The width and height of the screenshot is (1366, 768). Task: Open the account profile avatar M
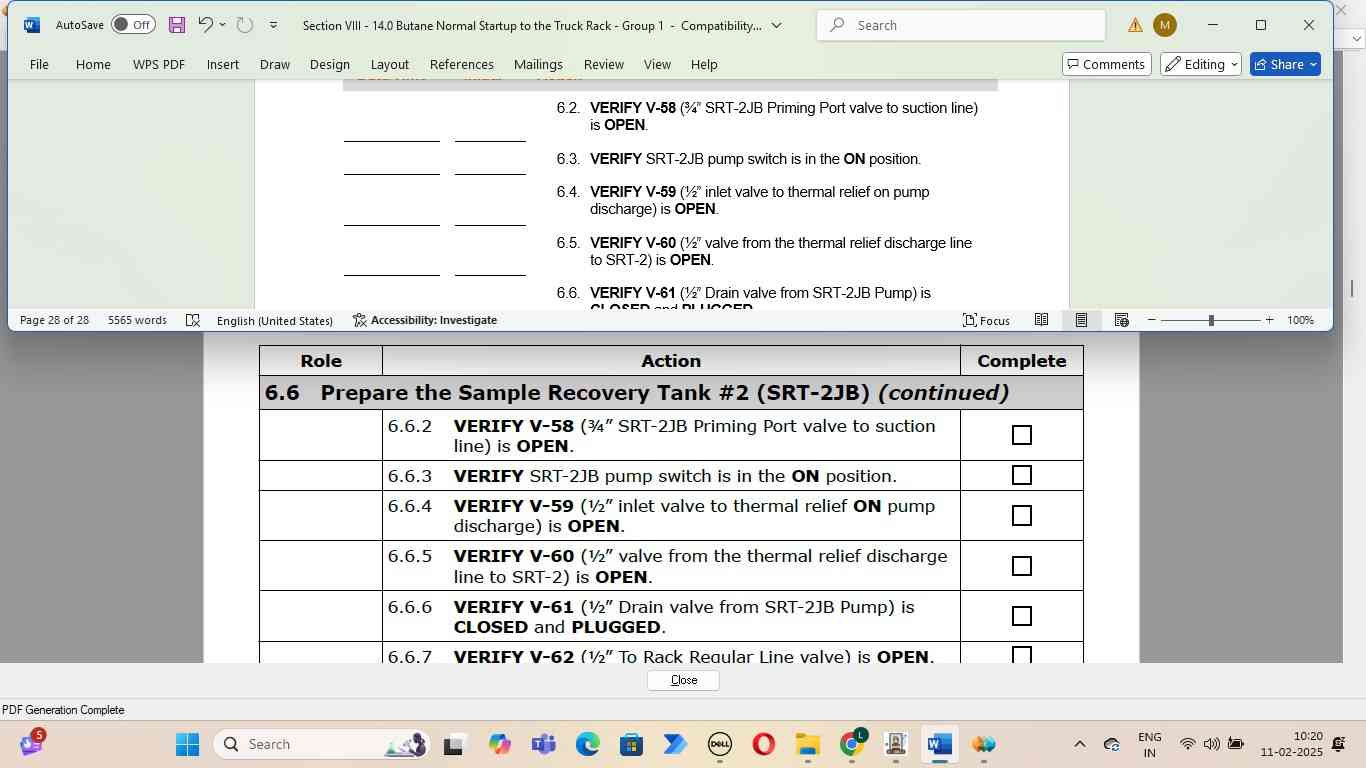pos(1165,25)
